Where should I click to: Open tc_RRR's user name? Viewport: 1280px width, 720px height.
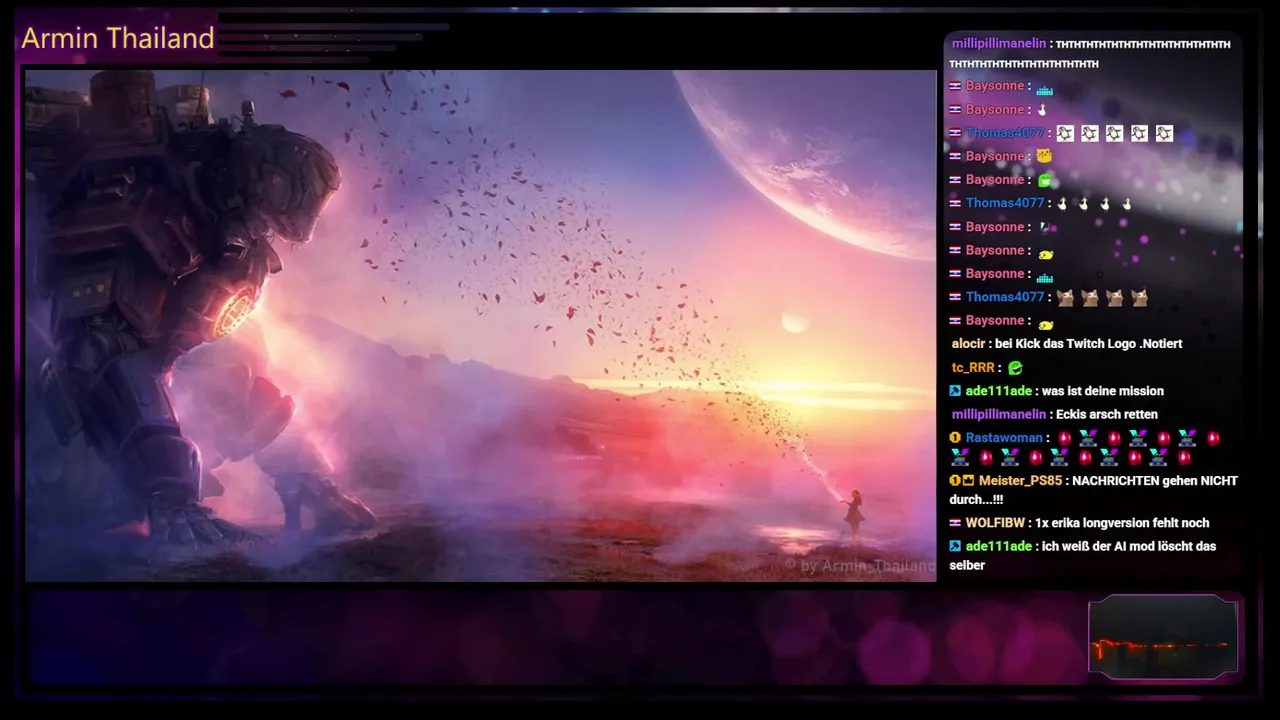(973, 368)
